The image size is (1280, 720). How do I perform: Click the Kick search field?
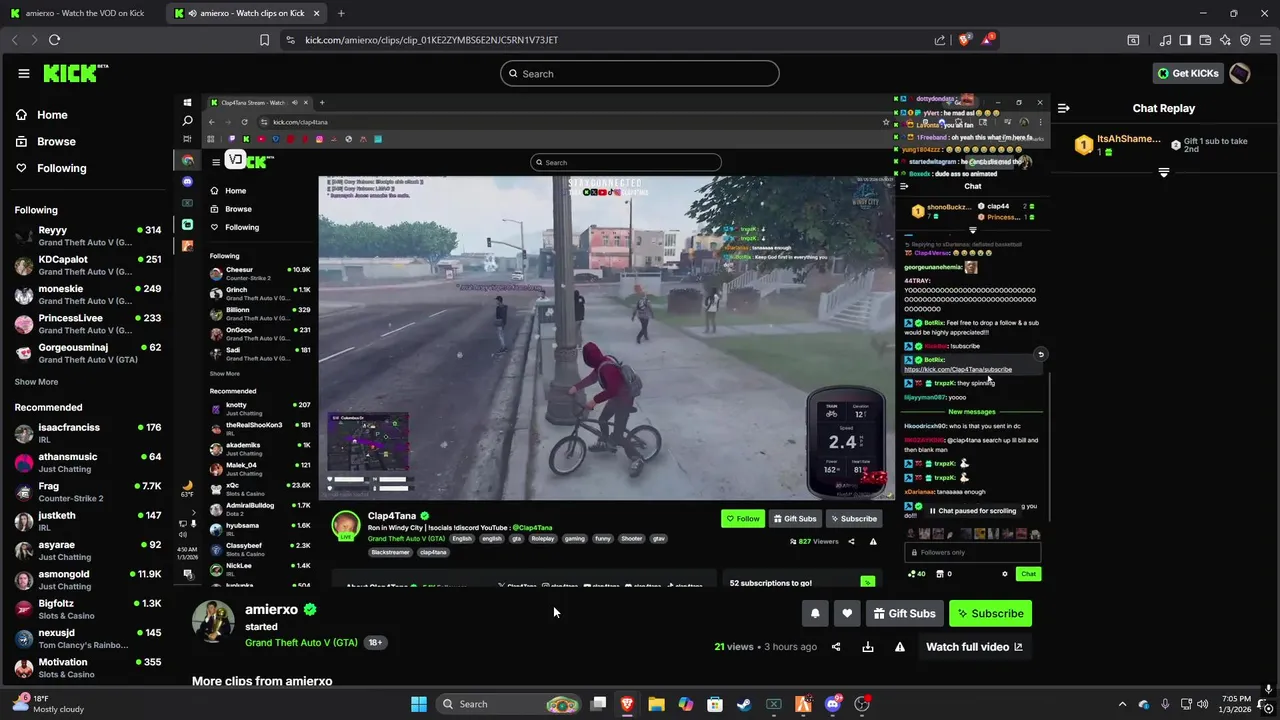pos(640,73)
